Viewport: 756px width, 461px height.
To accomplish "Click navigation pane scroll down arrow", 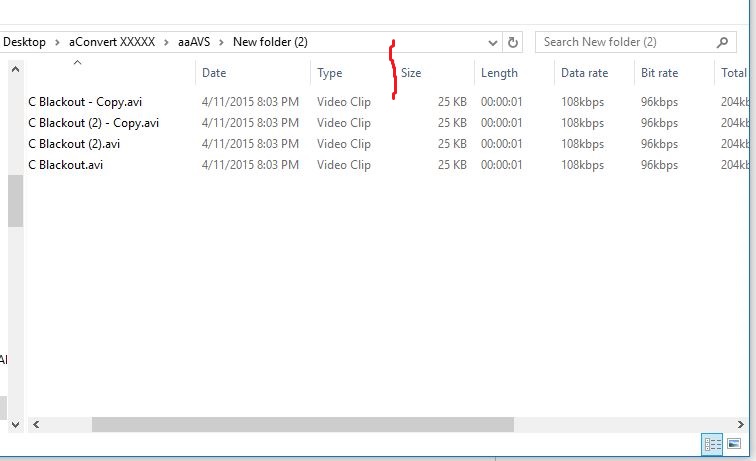I will [15, 424].
